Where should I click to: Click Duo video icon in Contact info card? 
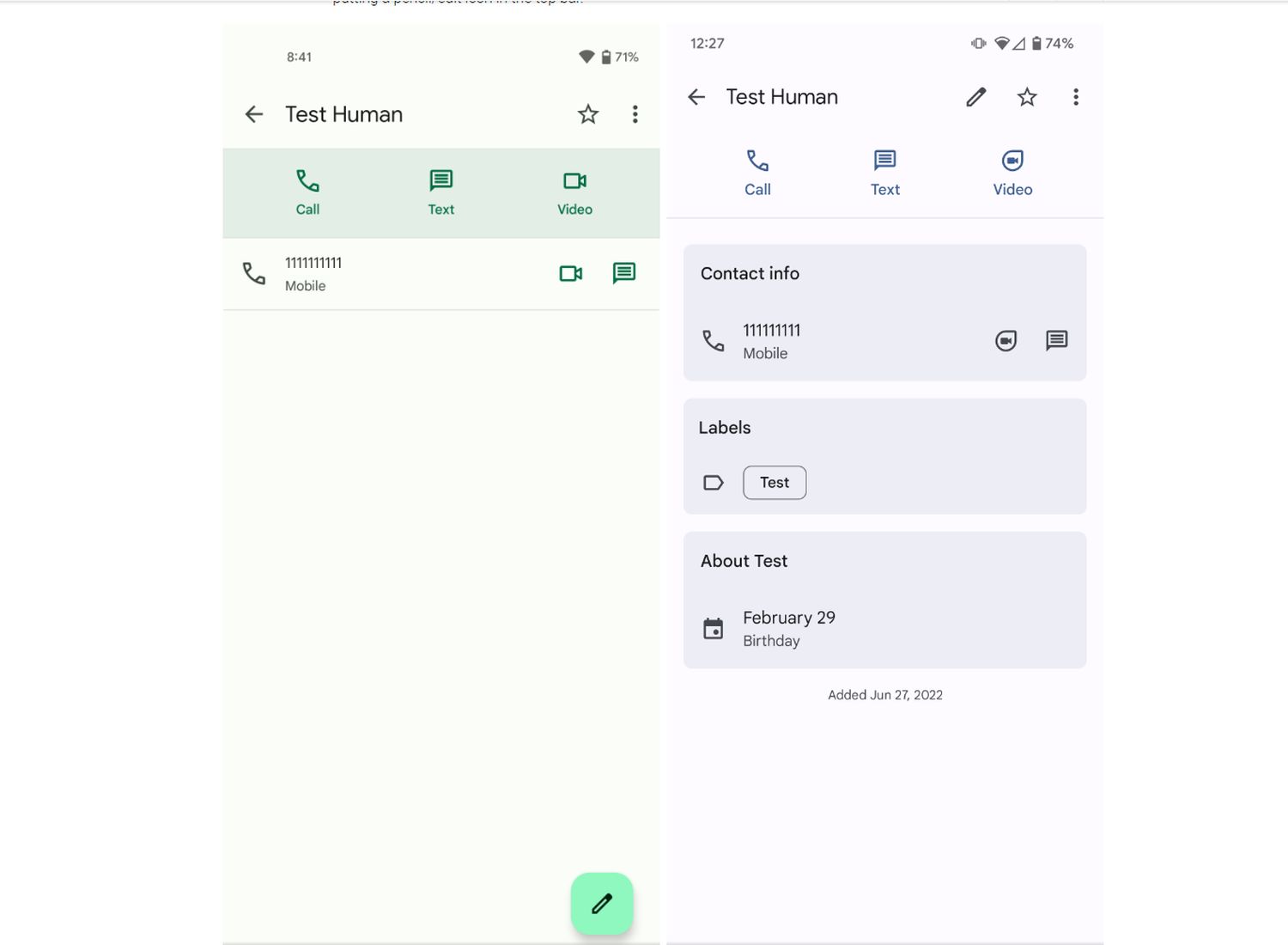1006,341
